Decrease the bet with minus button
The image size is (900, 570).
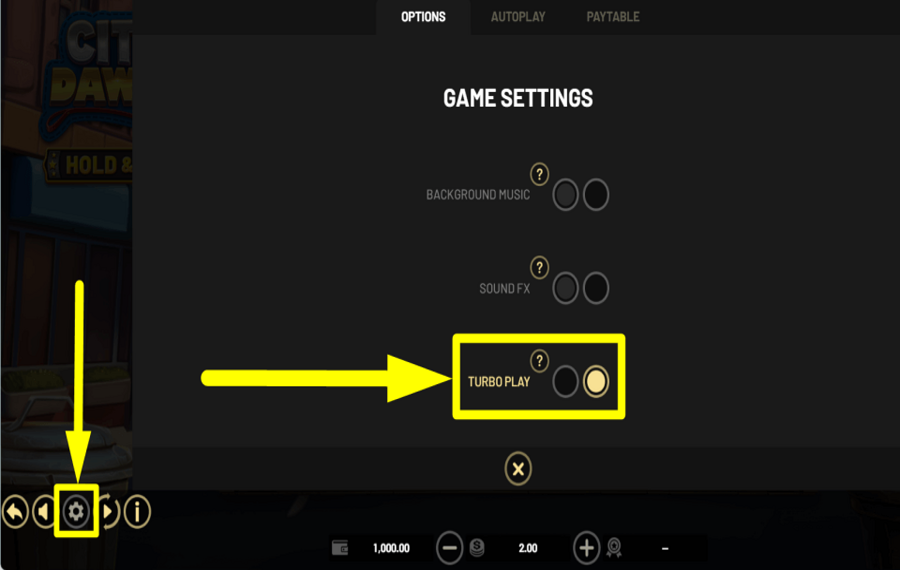pos(449,548)
